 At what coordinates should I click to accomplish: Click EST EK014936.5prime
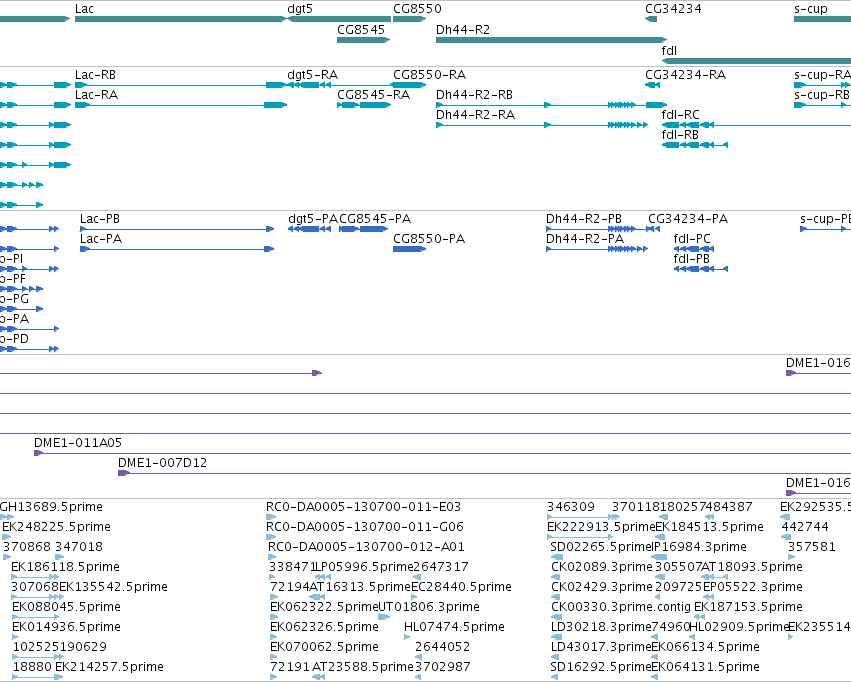click(66, 628)
